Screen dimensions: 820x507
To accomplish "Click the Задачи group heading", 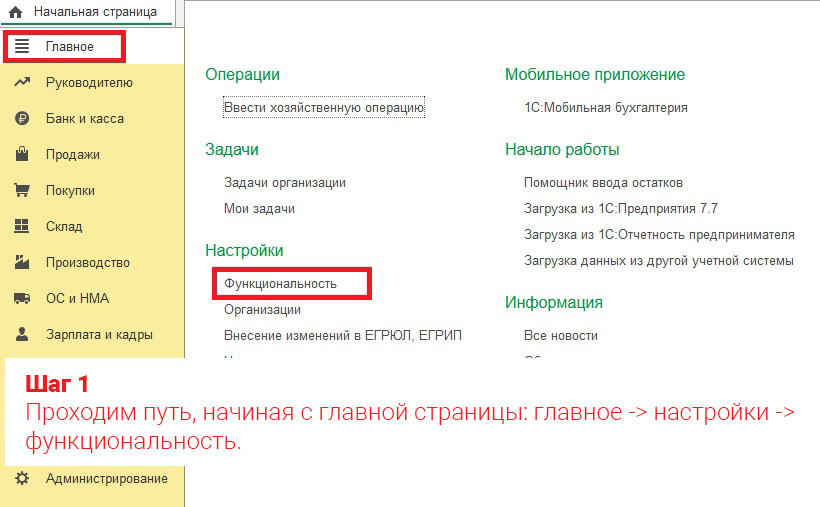I will [x=232, y=150].
